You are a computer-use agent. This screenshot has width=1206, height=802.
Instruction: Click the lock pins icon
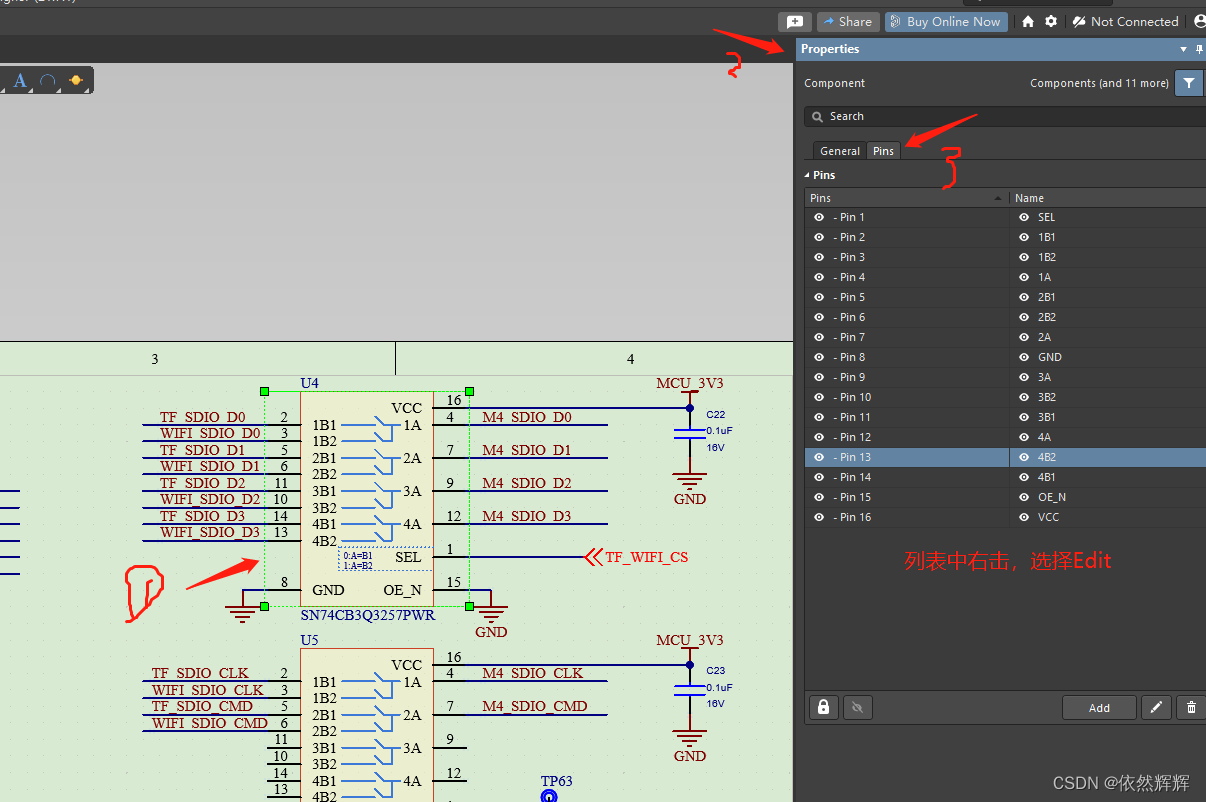coord(823,707)
